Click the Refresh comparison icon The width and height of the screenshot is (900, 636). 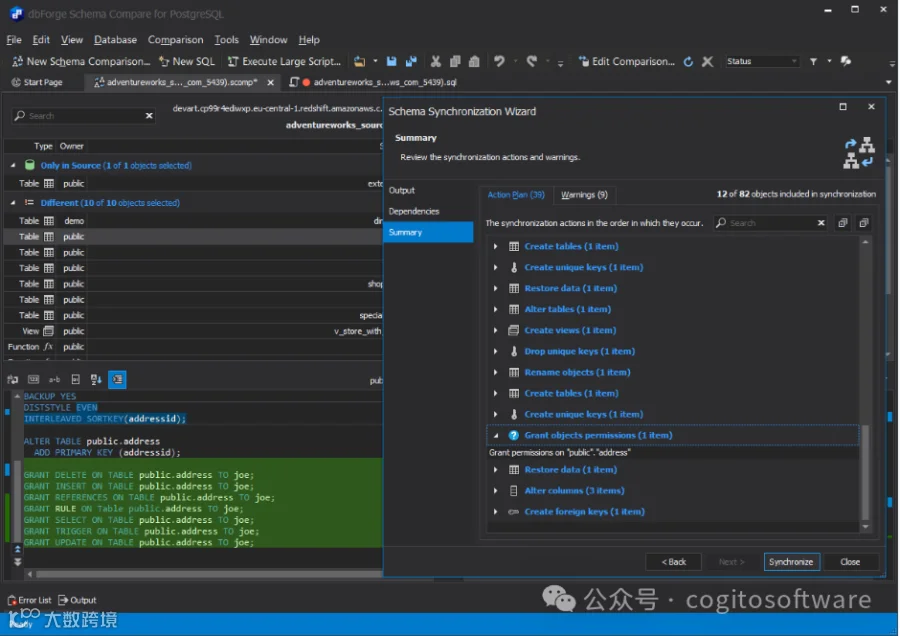688,61
